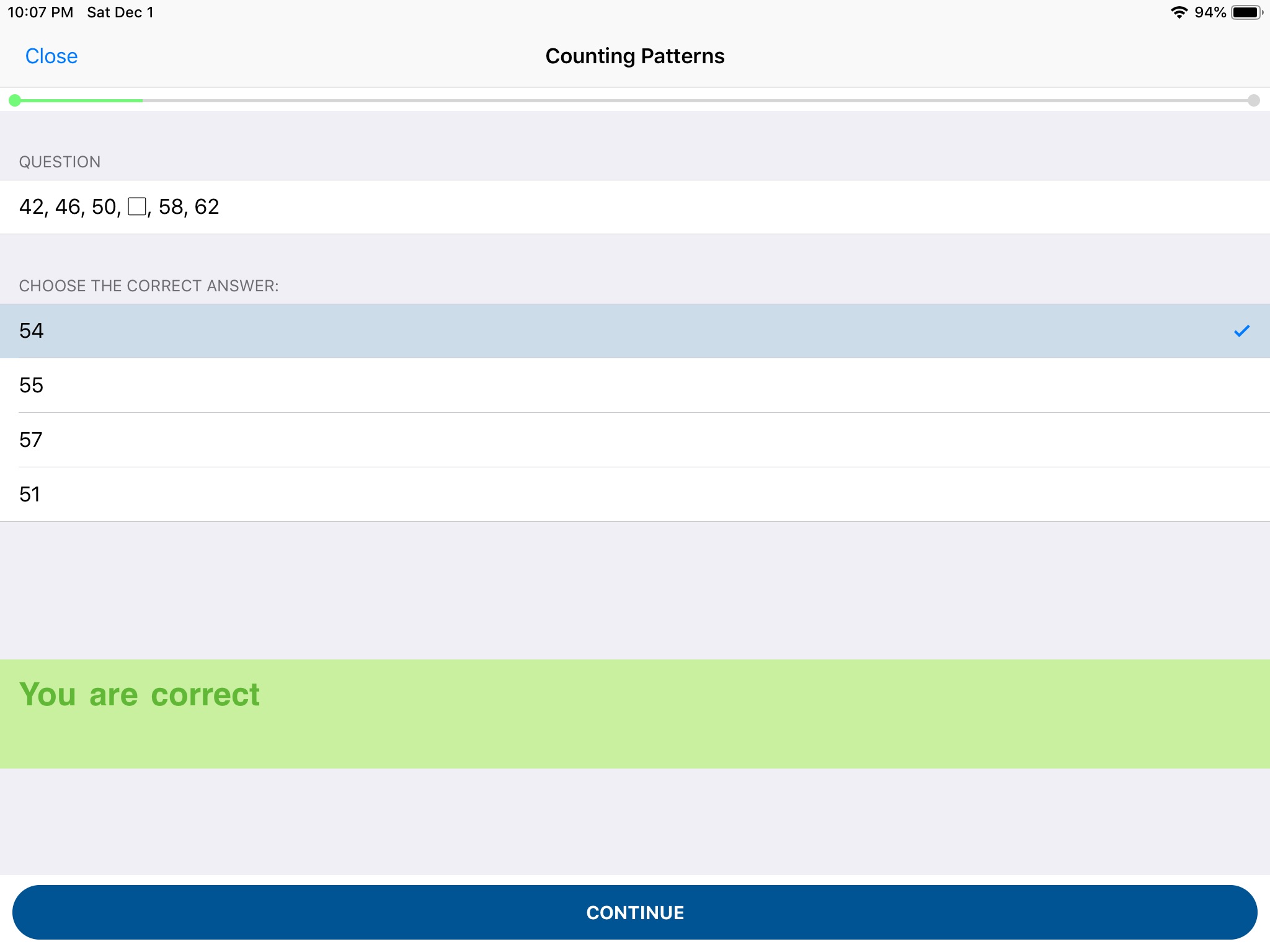This screenshot has width=1270, height=952.
Task: Select answer 51
Action: click(635, 495)
